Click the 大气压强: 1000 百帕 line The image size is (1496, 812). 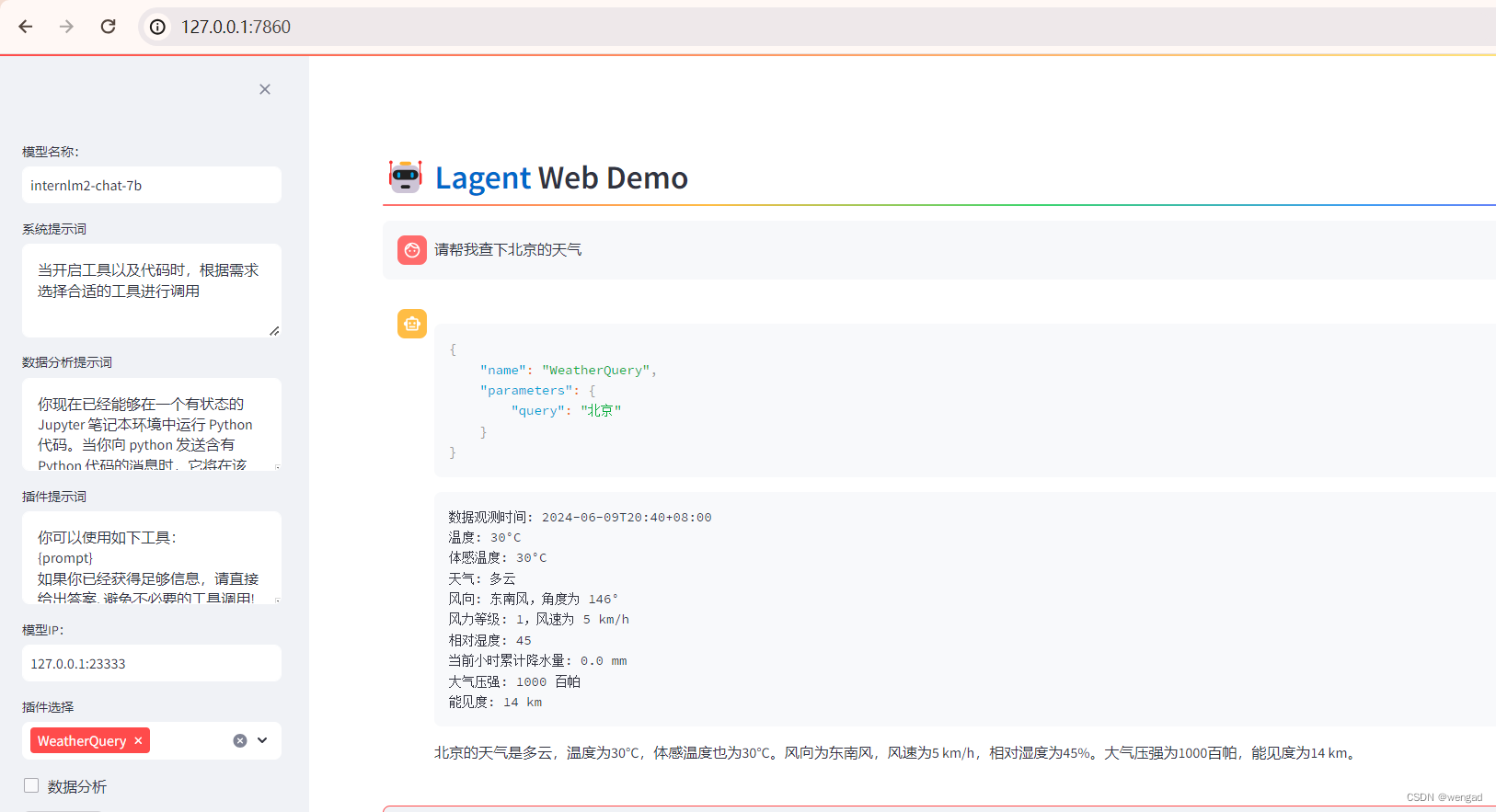pyautogui.click(x=514, y=681)
